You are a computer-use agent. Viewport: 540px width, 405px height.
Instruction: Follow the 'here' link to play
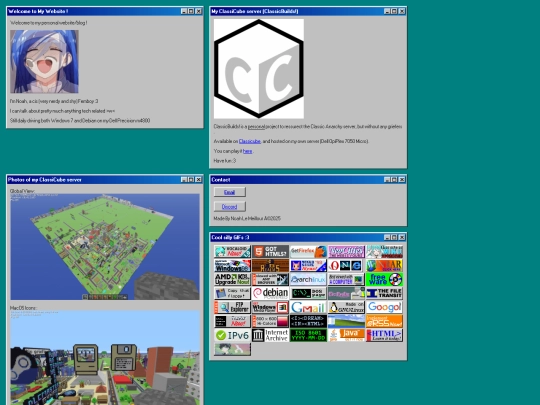click(247, 151)
